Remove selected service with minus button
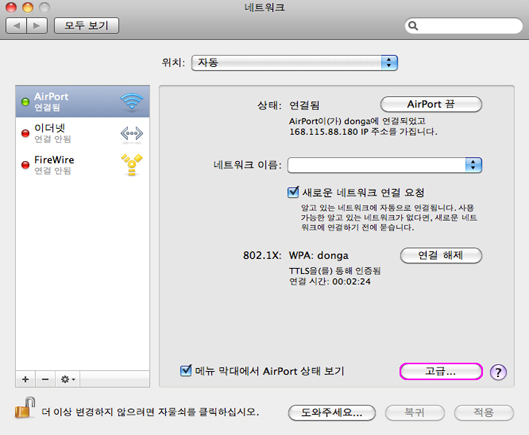 tap(45, 379)
